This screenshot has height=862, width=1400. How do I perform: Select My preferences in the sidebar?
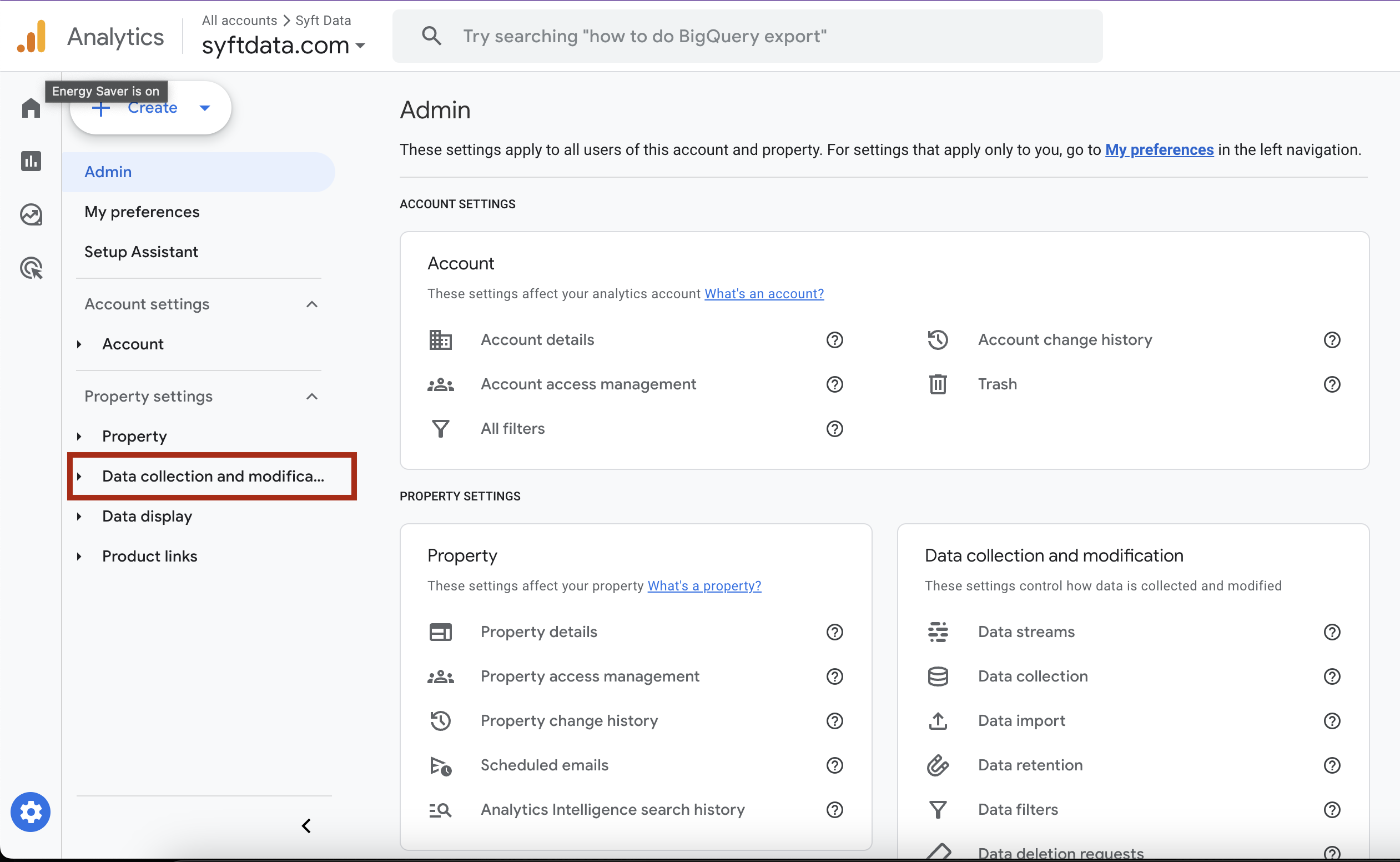(142, 212)
